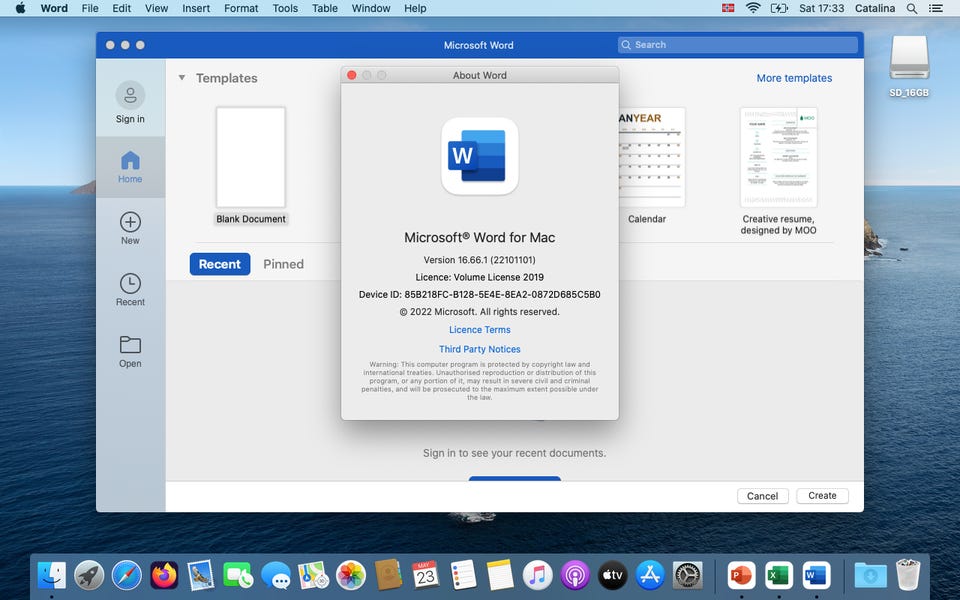The width and height of the screenshot is (960, 600).
Task: Open Spotlight search in menu bar
Action: (912, 9)
